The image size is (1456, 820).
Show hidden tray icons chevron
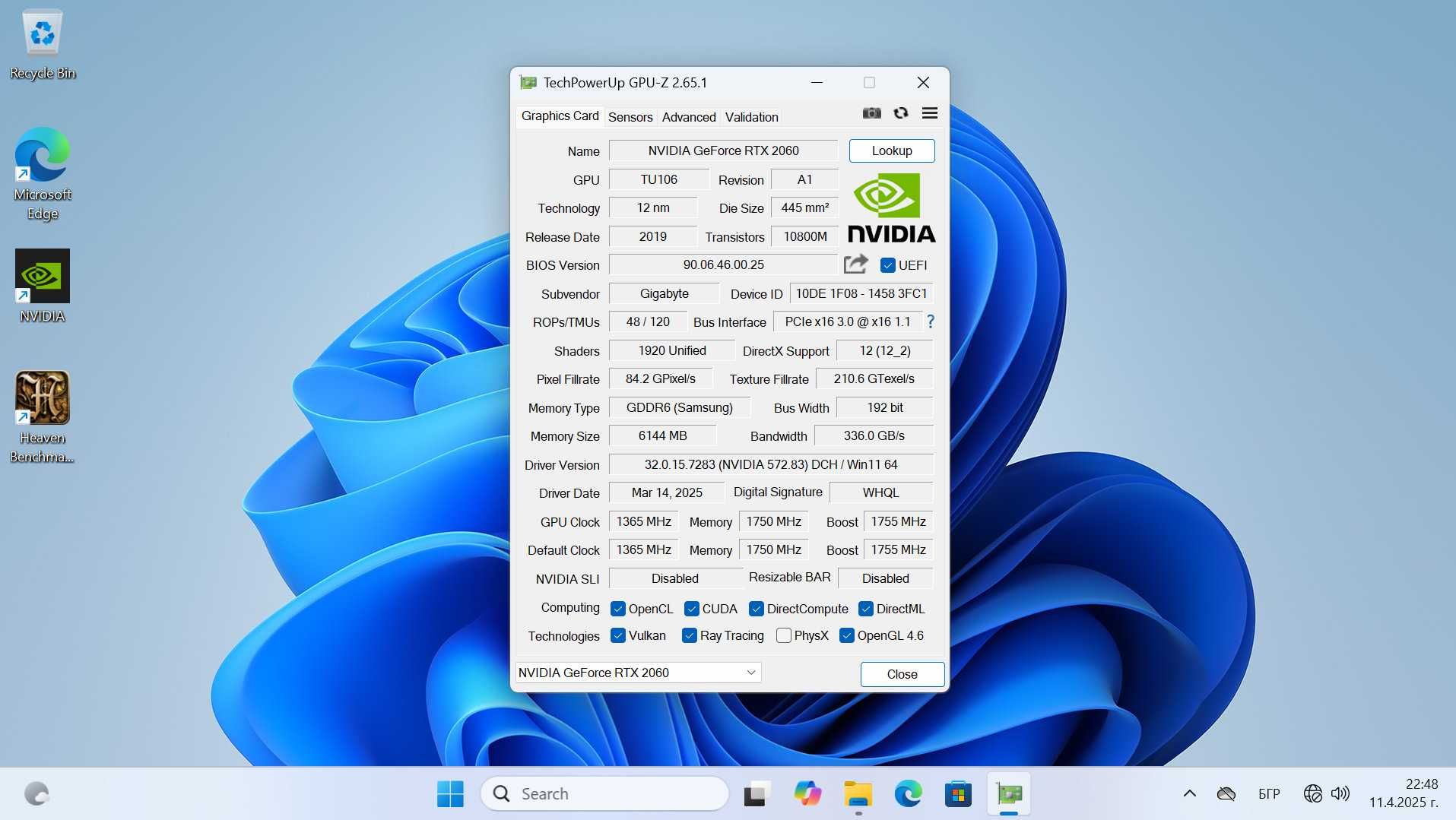click(1190, 793)
